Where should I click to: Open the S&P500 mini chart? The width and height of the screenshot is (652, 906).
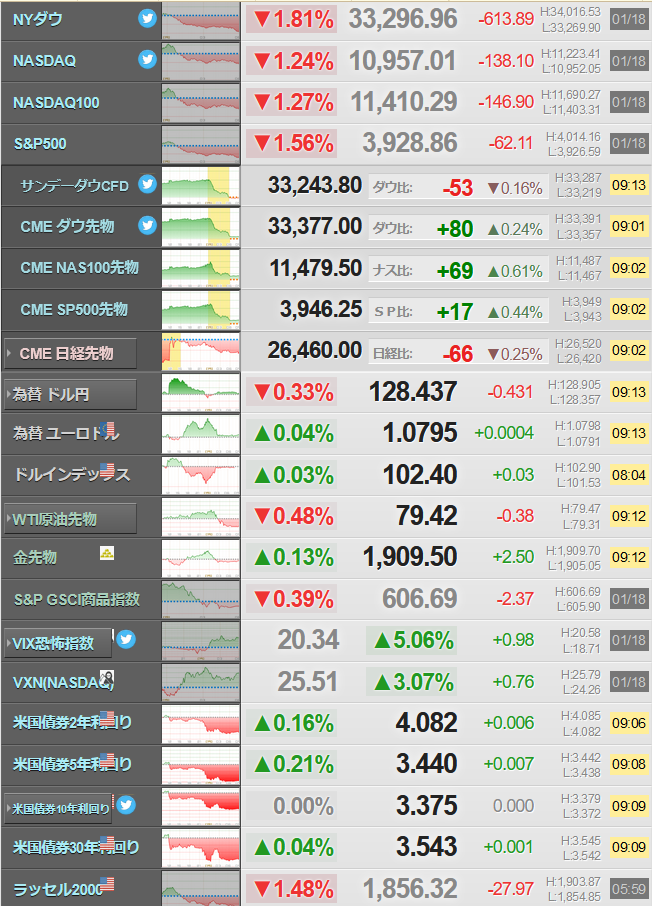pos(201,144)
